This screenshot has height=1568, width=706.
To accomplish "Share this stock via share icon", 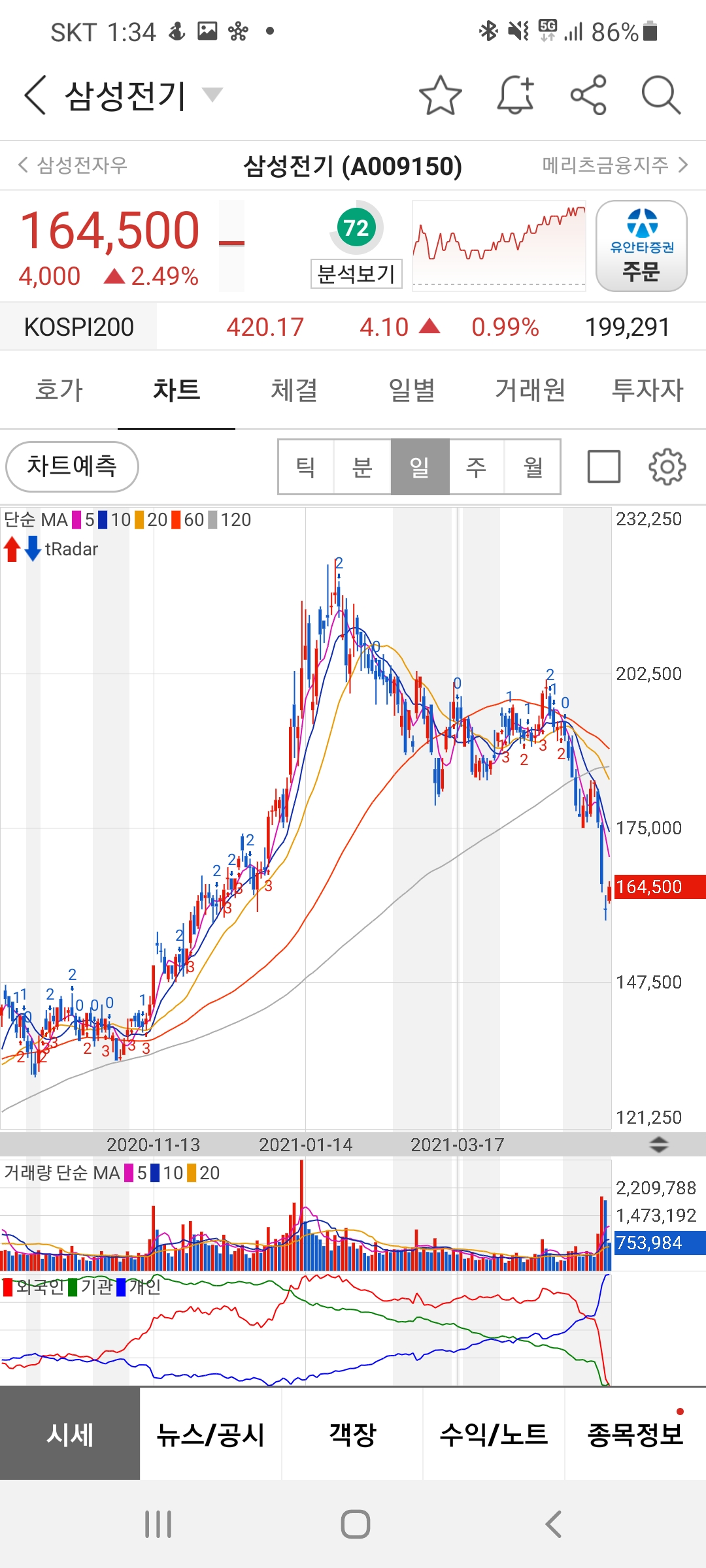I will (x=588, y=95).
